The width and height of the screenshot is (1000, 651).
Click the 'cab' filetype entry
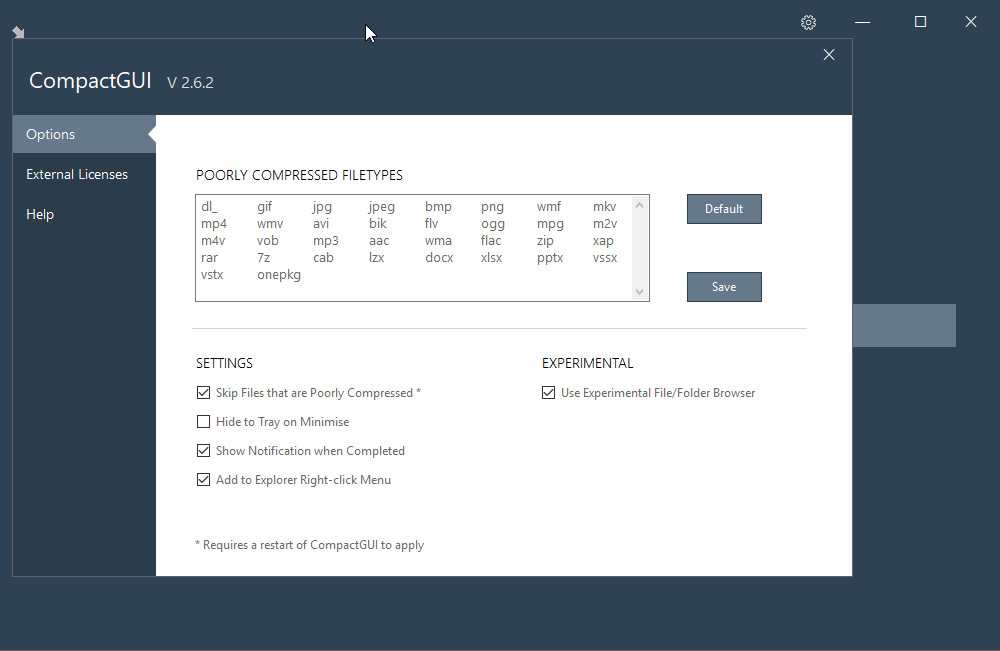coord(323,258)
